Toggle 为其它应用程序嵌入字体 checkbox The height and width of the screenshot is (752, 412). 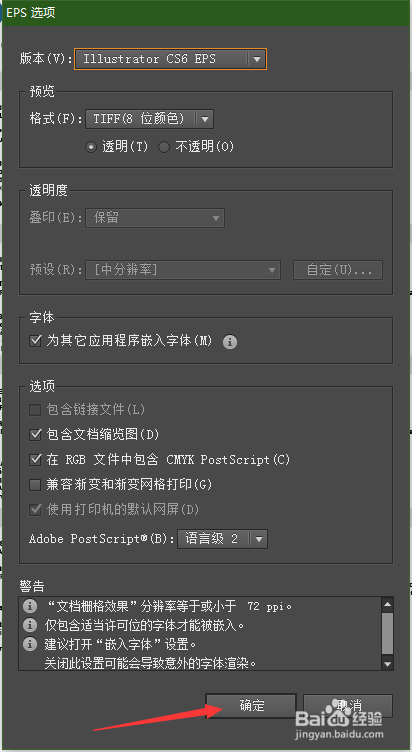tap(35, 341)
